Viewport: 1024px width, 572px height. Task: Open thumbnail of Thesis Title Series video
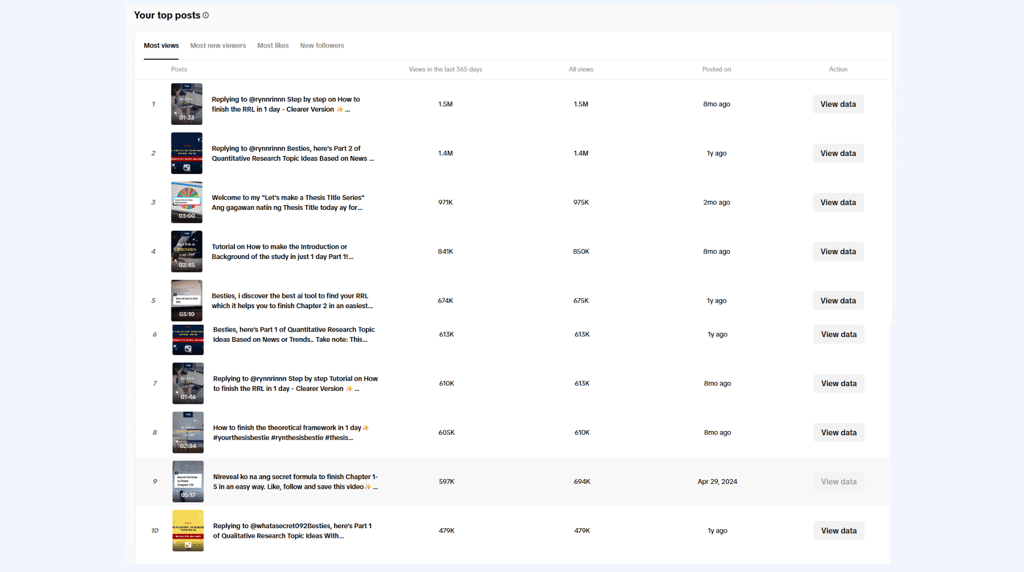[187, 202]
